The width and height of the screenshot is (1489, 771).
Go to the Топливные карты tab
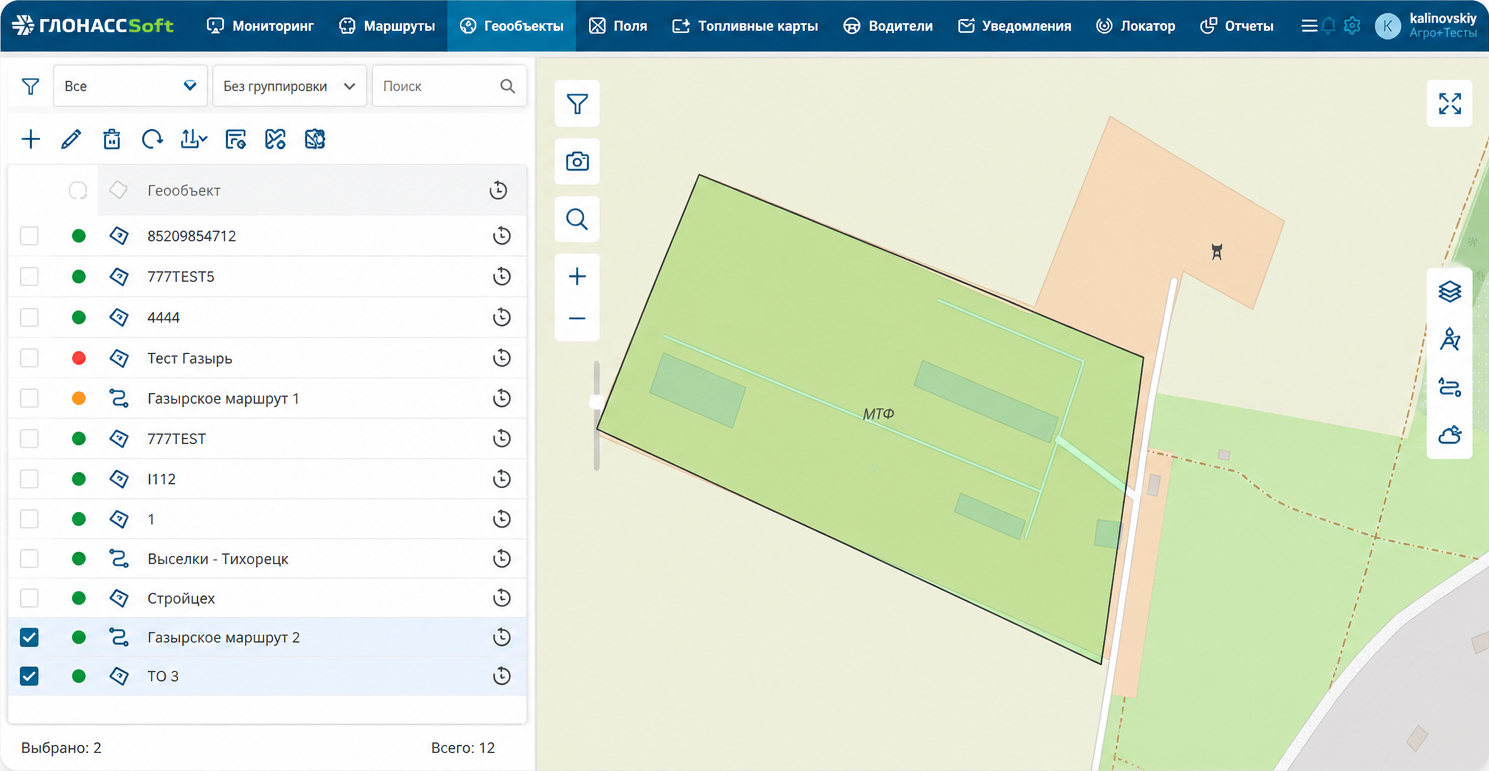pos(745,26)
